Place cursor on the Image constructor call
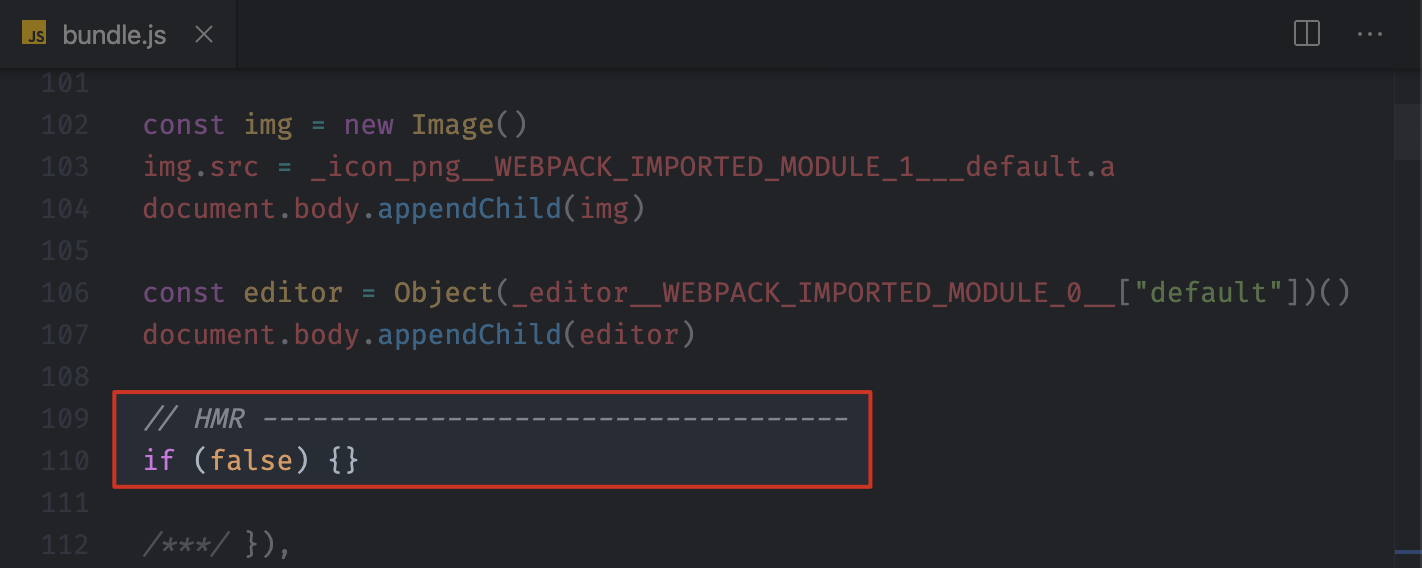This screenshot has width=1422, height=568. [x=452, y=125]
